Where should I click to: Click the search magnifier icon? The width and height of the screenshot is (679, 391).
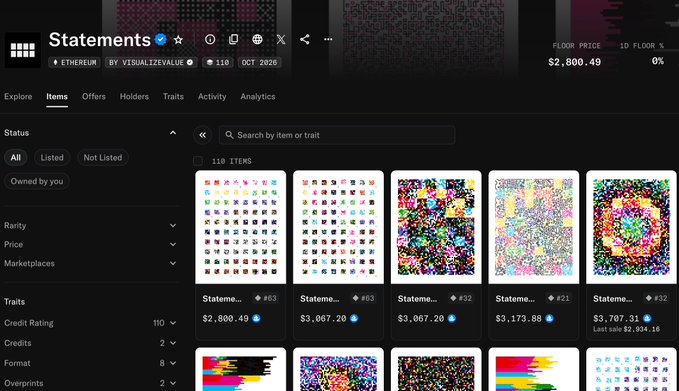[x=229, y=135]
